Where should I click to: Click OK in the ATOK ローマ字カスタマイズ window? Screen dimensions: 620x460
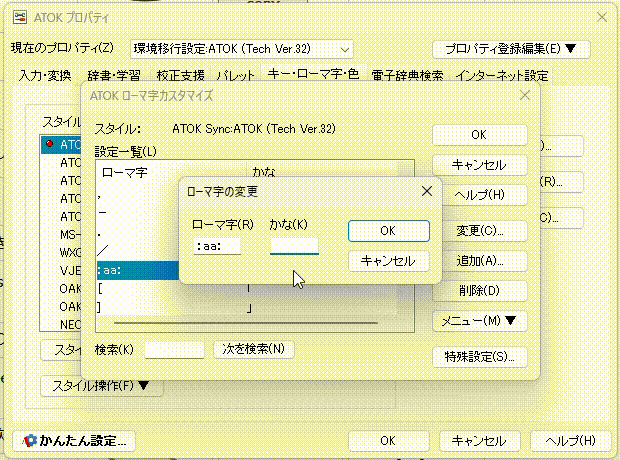[x=479, y=135]
